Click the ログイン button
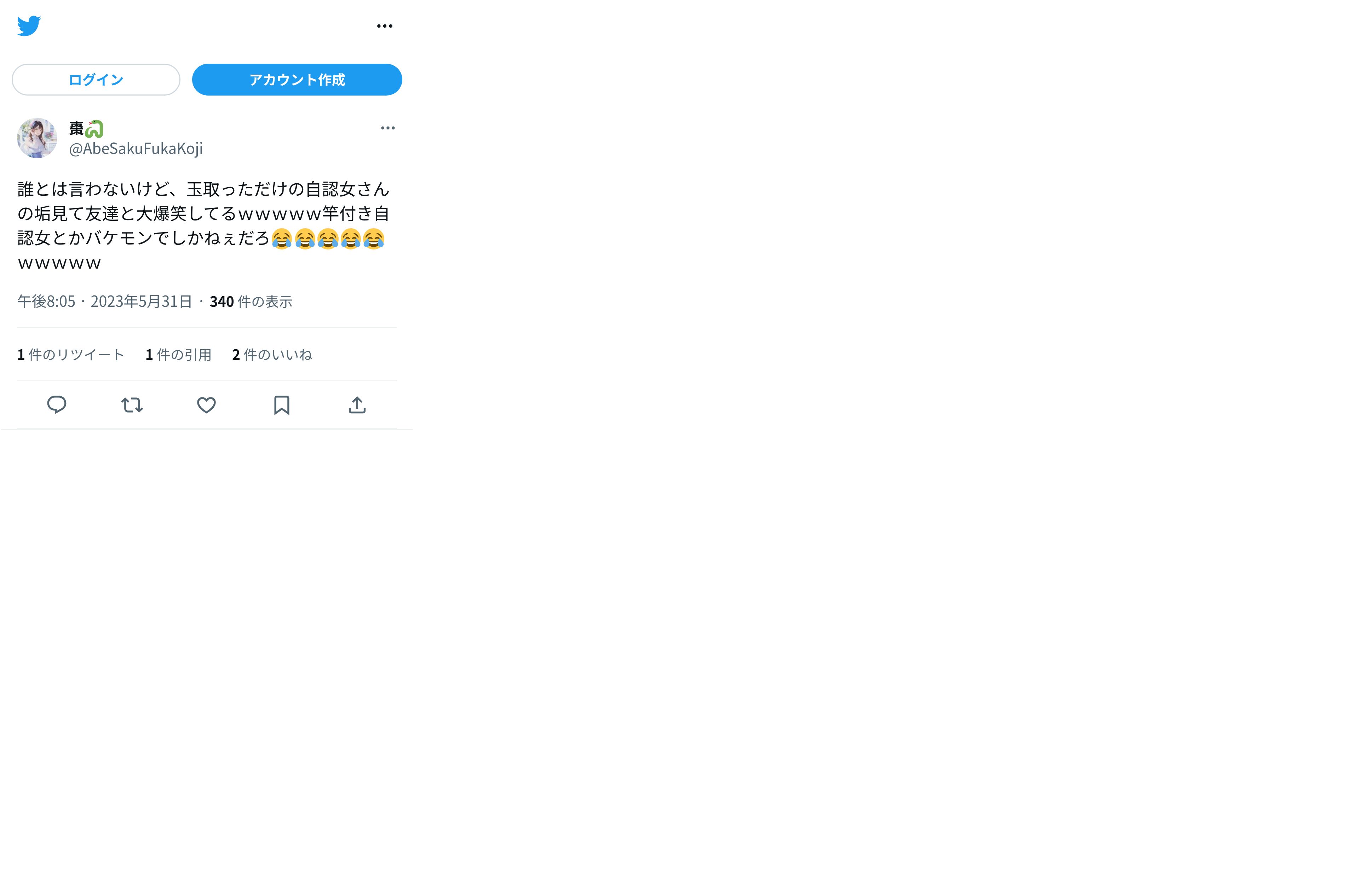 (x=96, y=80)
